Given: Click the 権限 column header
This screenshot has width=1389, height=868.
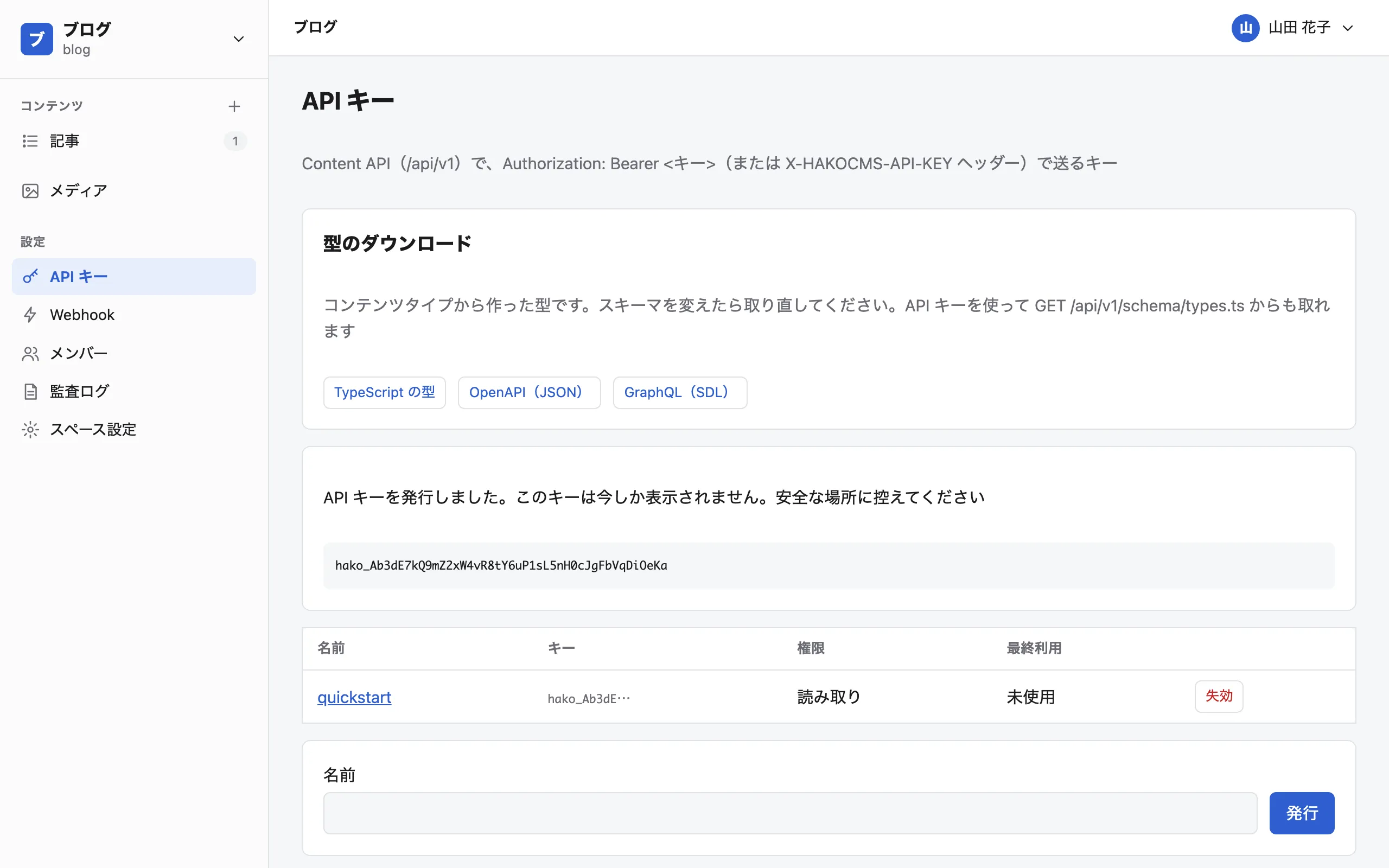Looking at the screenshot, I should pos(811,648).
